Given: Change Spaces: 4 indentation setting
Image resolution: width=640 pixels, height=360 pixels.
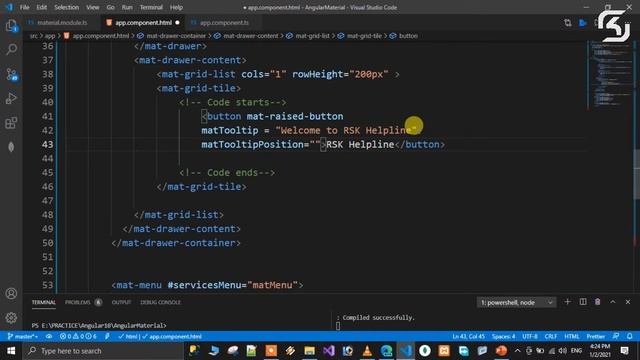Looking at the screenshot, I should click(503, 336).
